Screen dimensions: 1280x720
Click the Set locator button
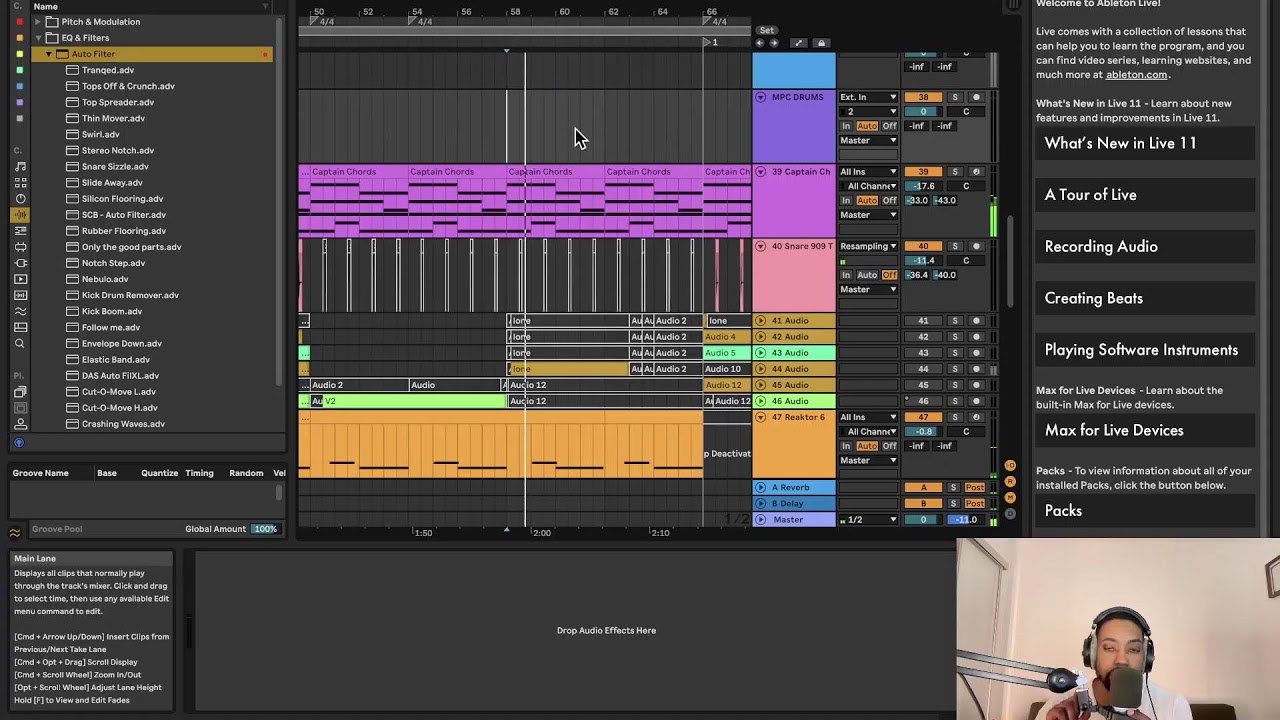click(x=766, y=30)
